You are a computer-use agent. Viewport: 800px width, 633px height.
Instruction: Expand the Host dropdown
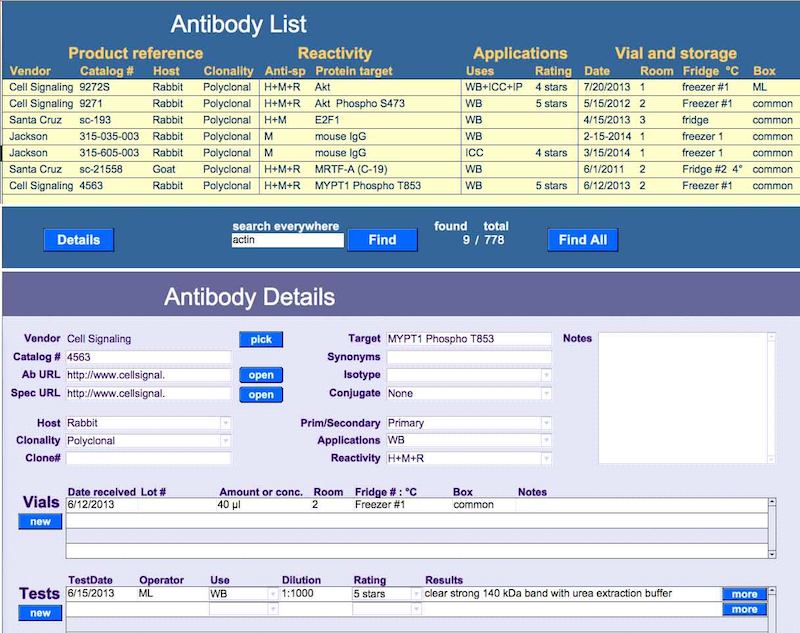pos(225,423)
